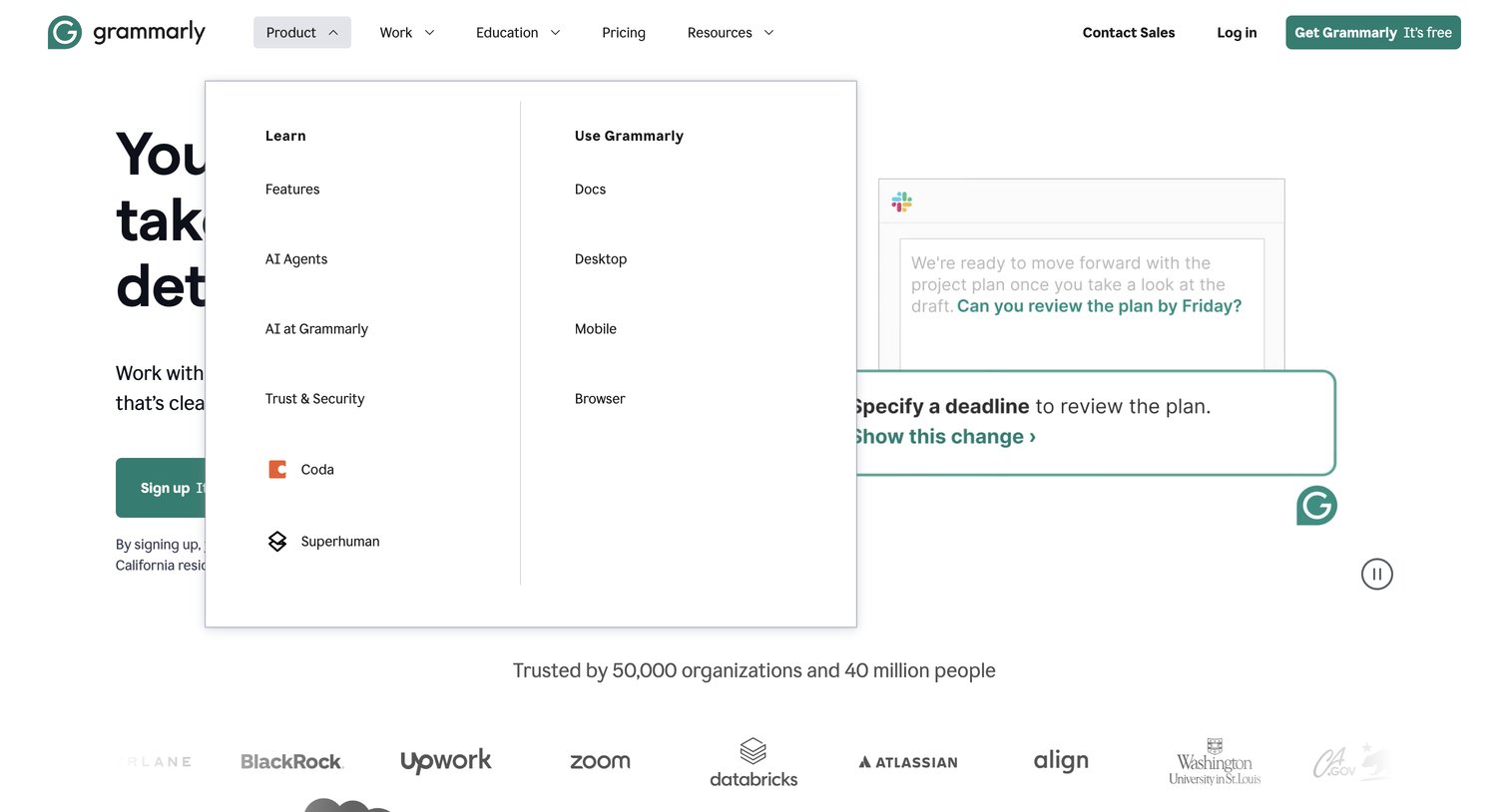Click "Specify a deadline" suggestion text
This screenshot has height=812, width=1509.
pos(942,406)
